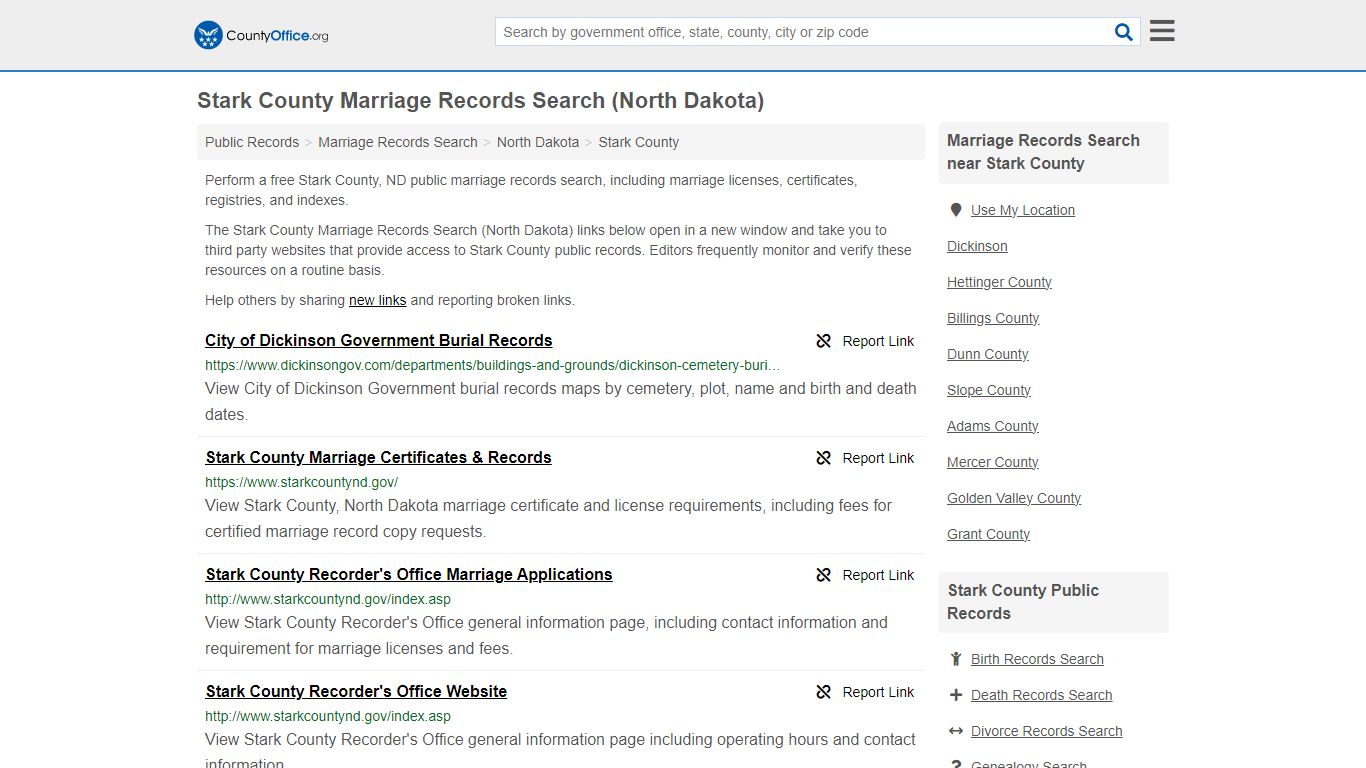1366x768 pixels.
Task: Click the Recorder's Office Website index.asp URL
Action: [x=328, y=717]
